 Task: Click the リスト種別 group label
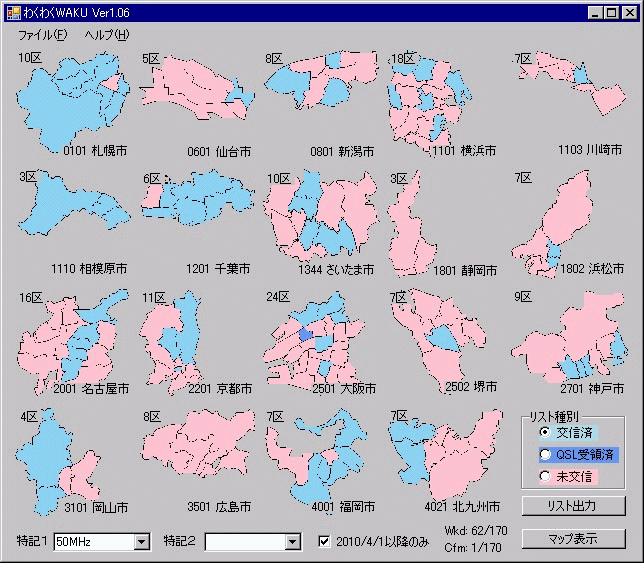[x=554, y=417]
